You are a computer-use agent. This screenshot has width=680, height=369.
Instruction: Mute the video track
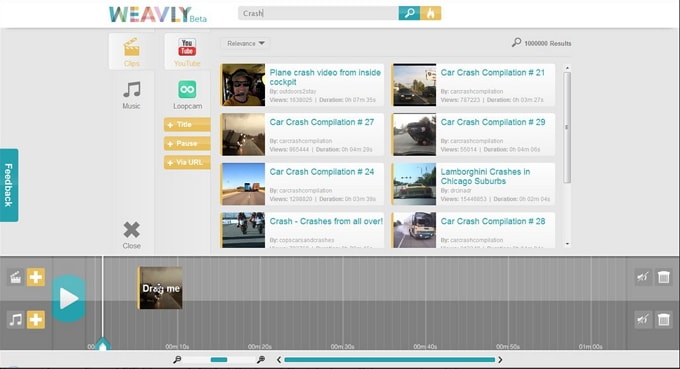[x=643, y=277]
